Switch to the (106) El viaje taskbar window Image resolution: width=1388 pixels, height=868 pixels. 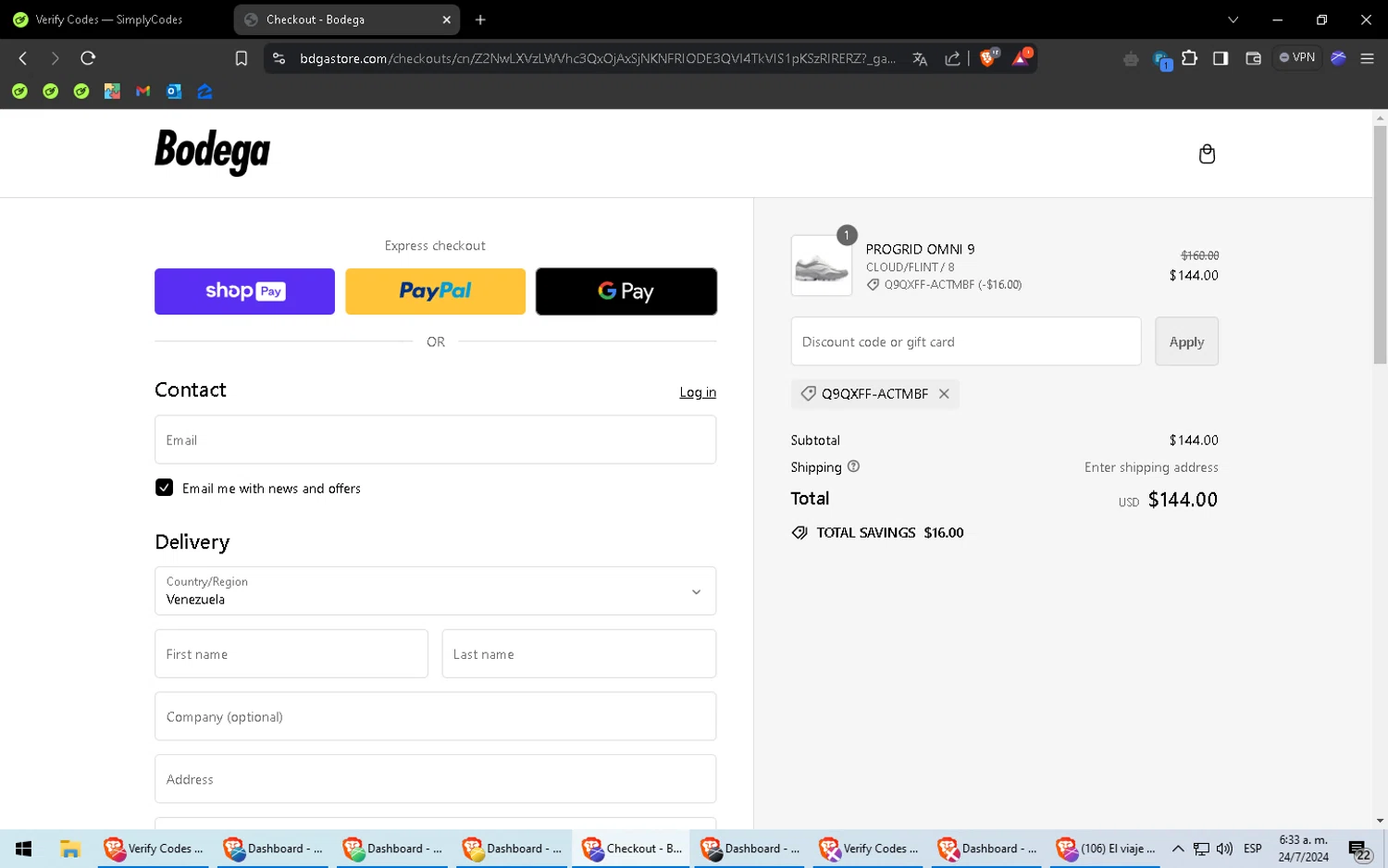click(x=1107, y=849)
